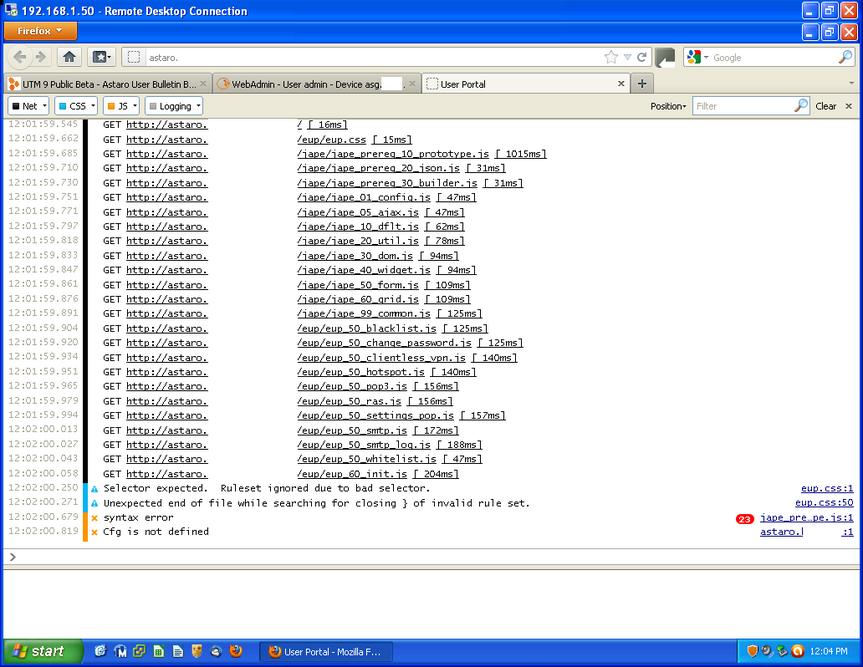863x667 pixels.
Task: Click the orange round tray icon
Action: (x=797, y=651)
